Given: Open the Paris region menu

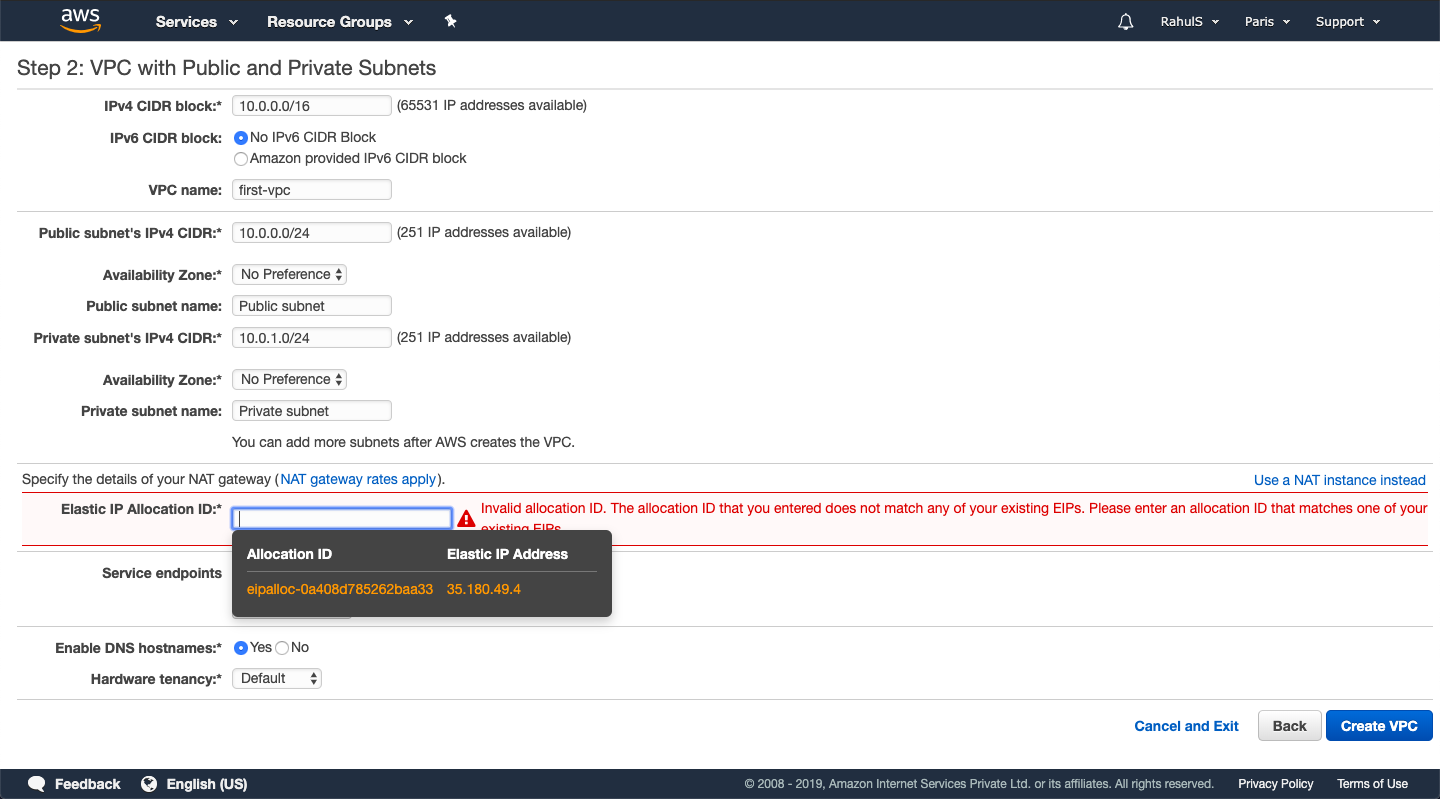Looking at the screenshot, I should [1259, 20].
